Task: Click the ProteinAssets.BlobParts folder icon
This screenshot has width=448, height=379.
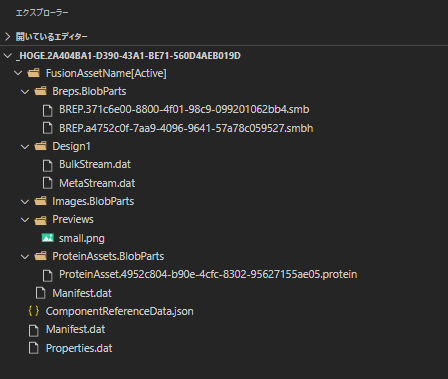Action: (41, 256)
